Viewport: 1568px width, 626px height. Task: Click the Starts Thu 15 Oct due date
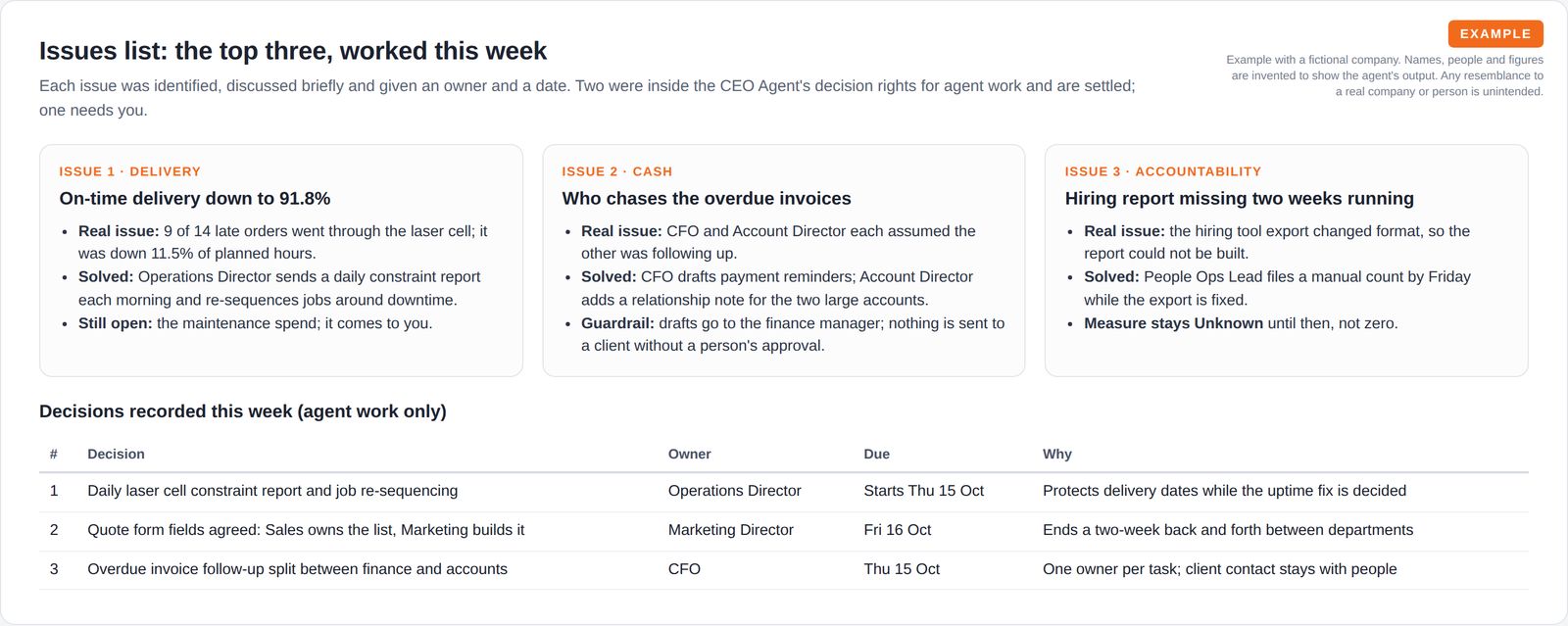(x=923, y=491)
